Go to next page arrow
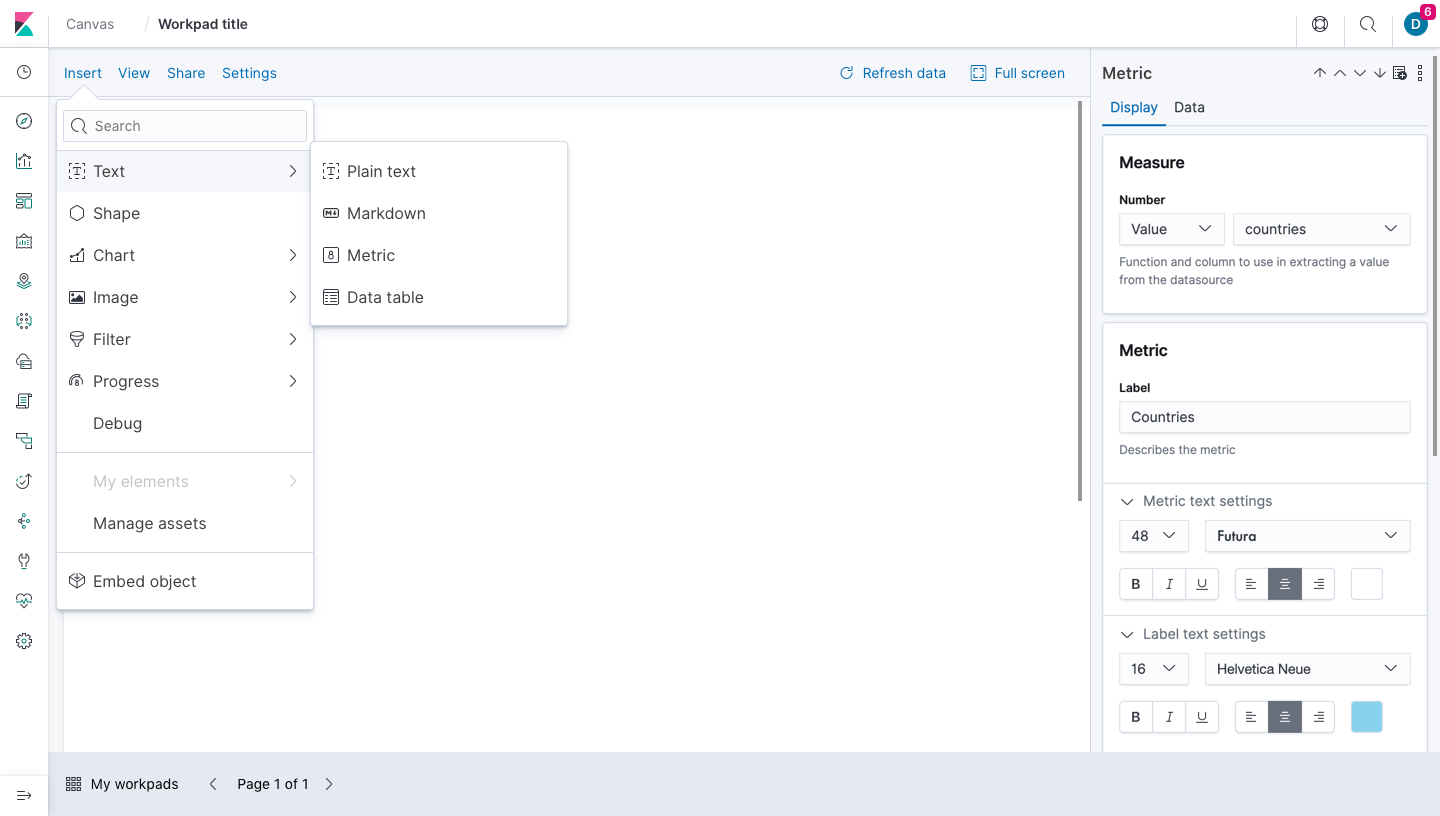Image resolution: width=1440 pixels, height=816 pixels. [x=329, y=784]
